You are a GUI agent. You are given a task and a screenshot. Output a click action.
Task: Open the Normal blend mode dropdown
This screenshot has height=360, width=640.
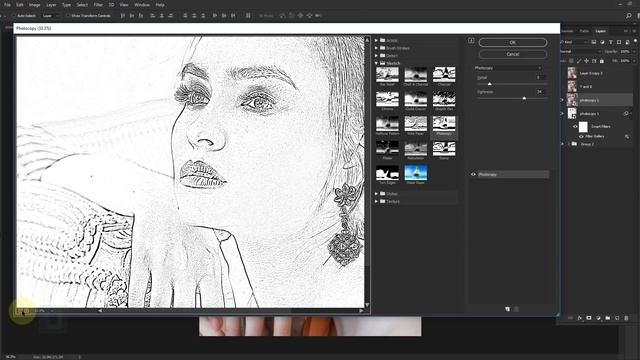click(580, 51)
